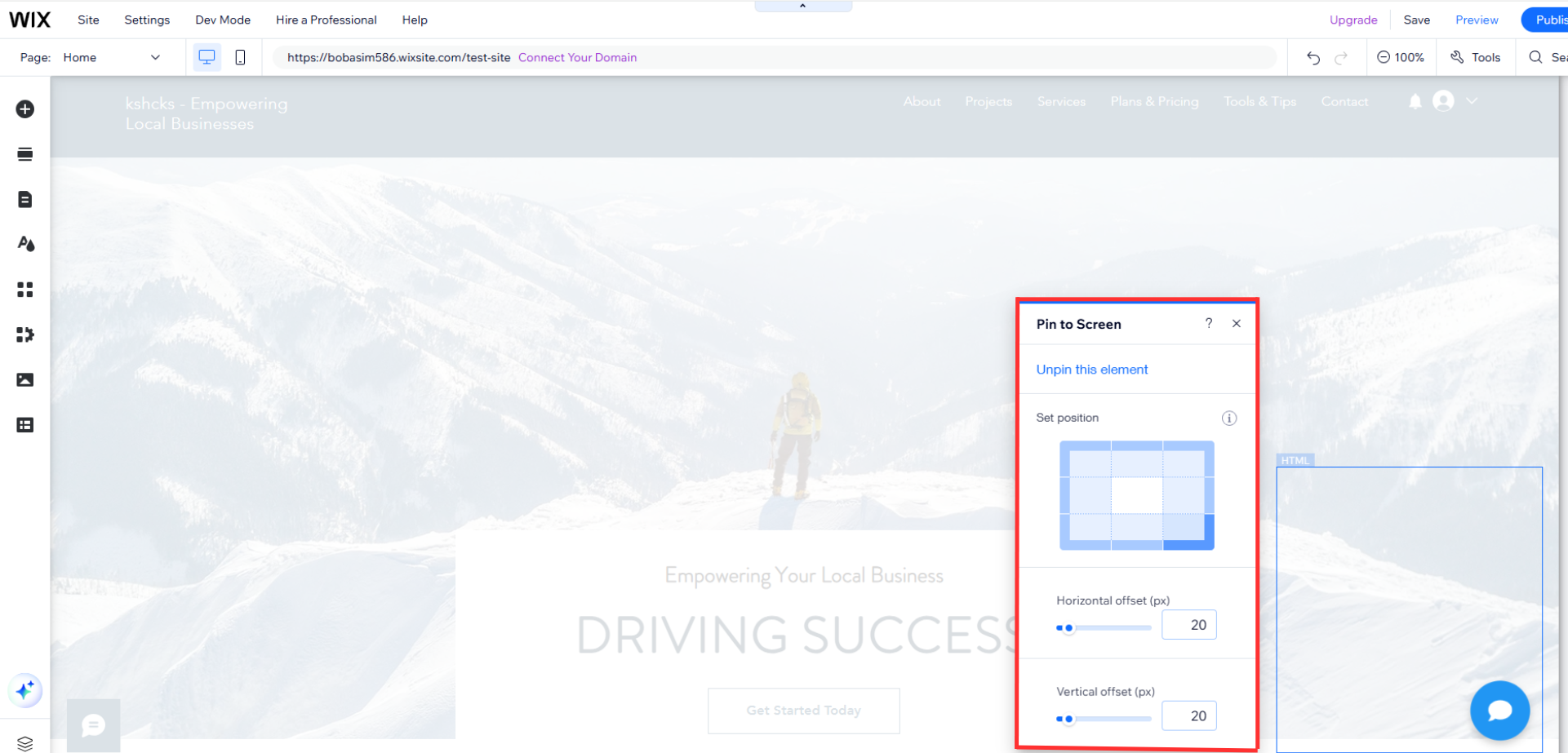Click Unpin this element link
Viewport: 1568px width, 753px height.
click(x=1091, y=370)
